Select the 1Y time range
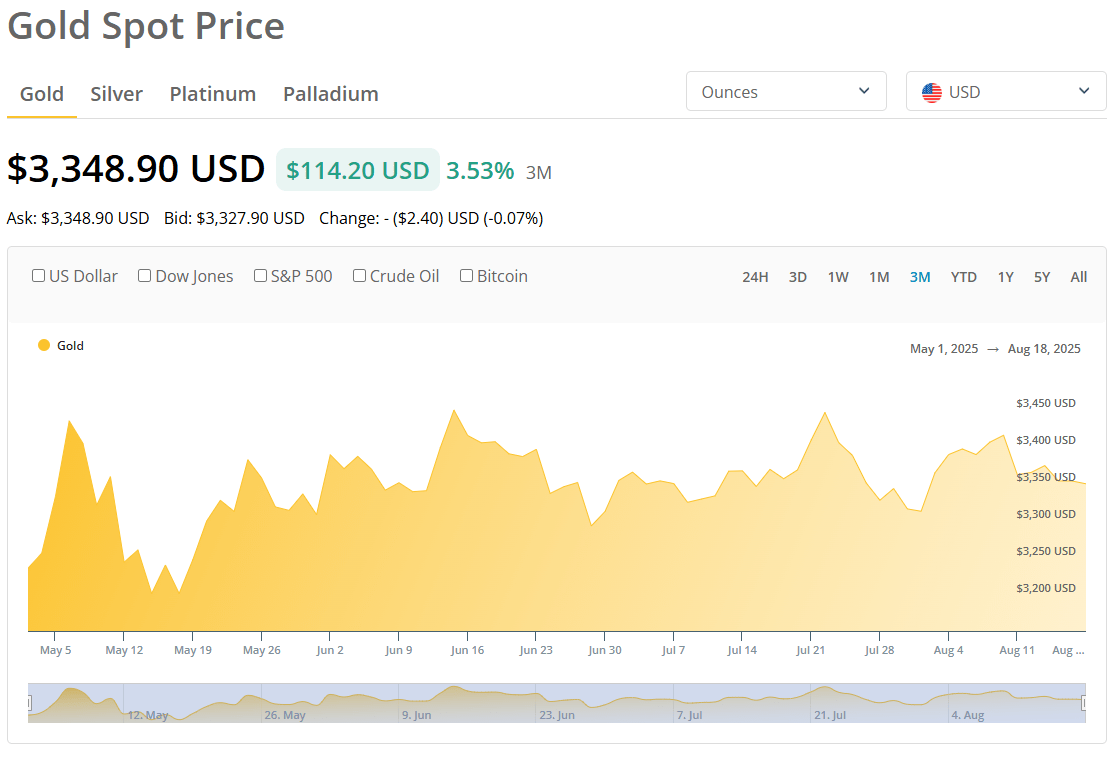This screenshot has height=757, width=1116. [x=1005, y=277]
